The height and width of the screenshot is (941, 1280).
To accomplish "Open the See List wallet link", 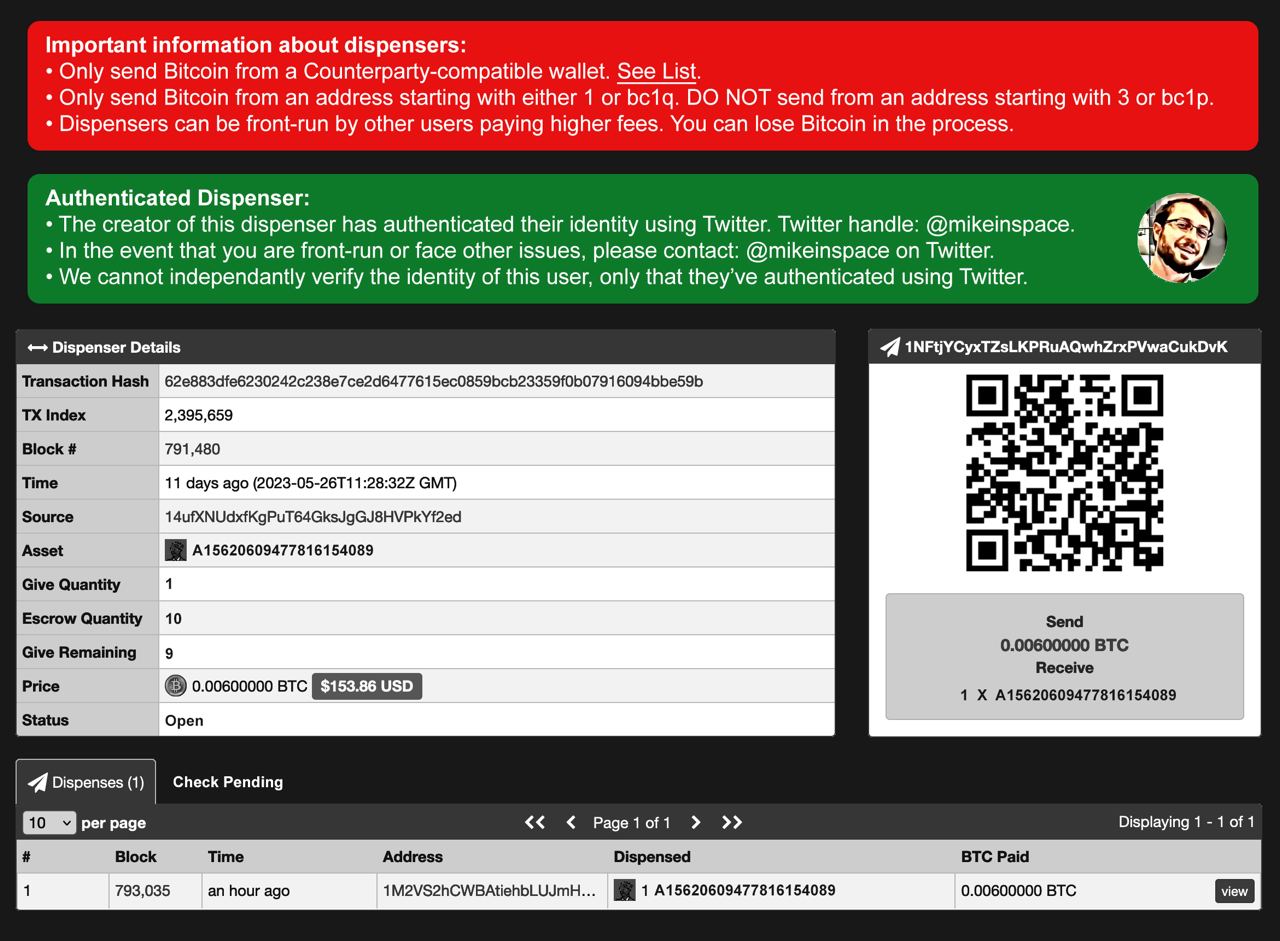I will pos(657,71).
